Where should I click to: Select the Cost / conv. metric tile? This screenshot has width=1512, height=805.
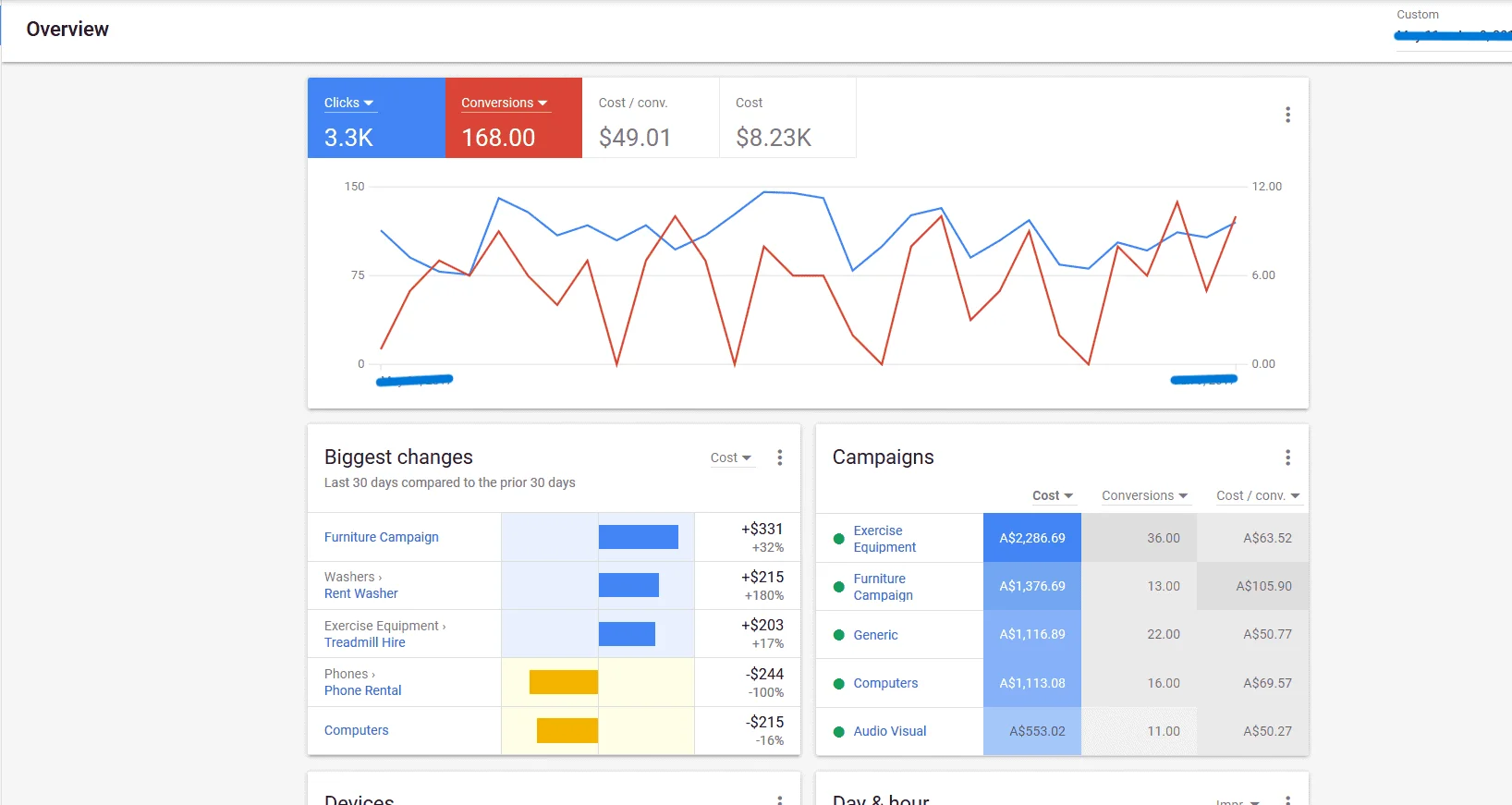[651, 118]
